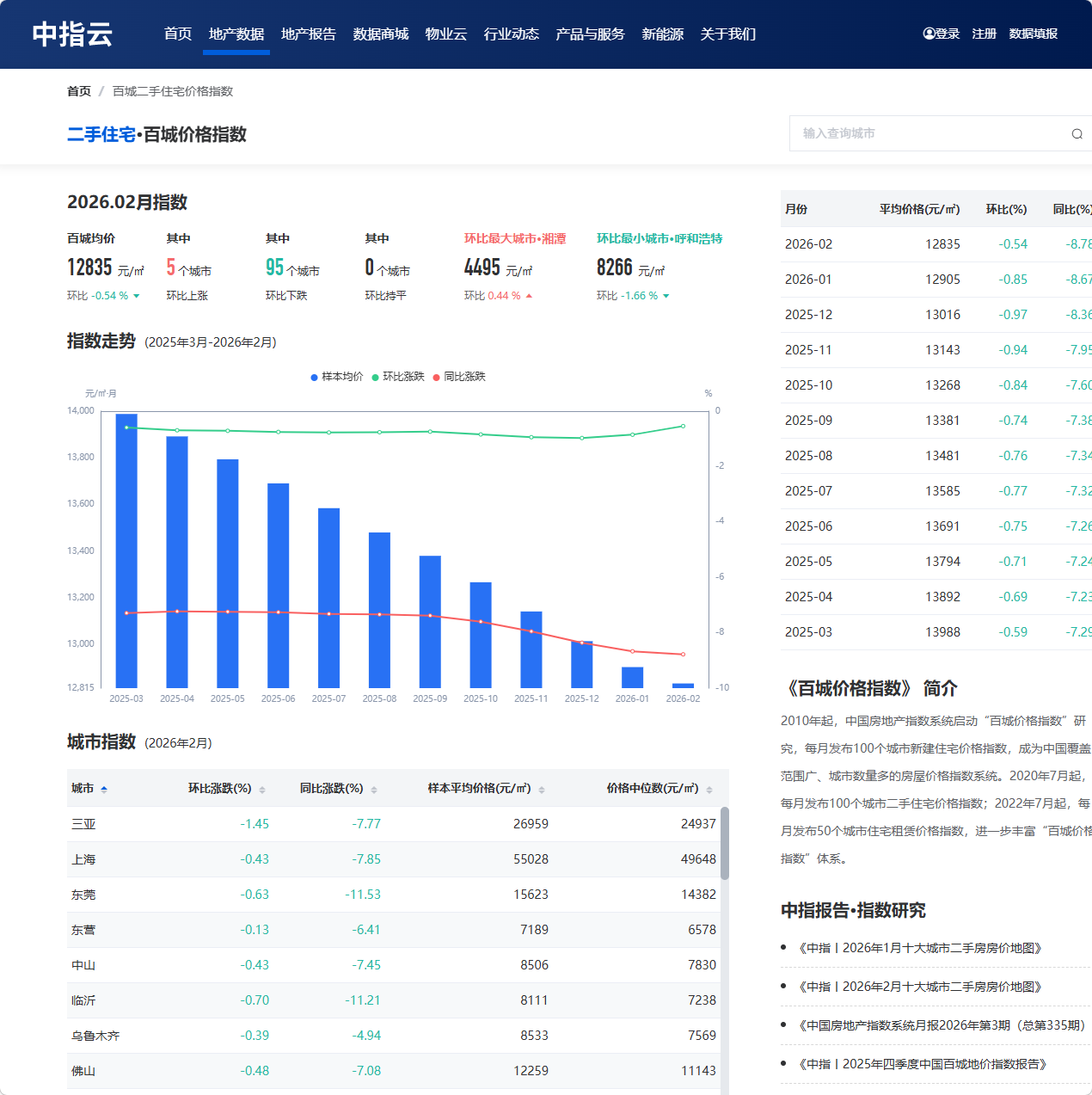This screenshot has height=1095, width=1092.
Task: Click the 注册 link
Action: click(983, 33)
